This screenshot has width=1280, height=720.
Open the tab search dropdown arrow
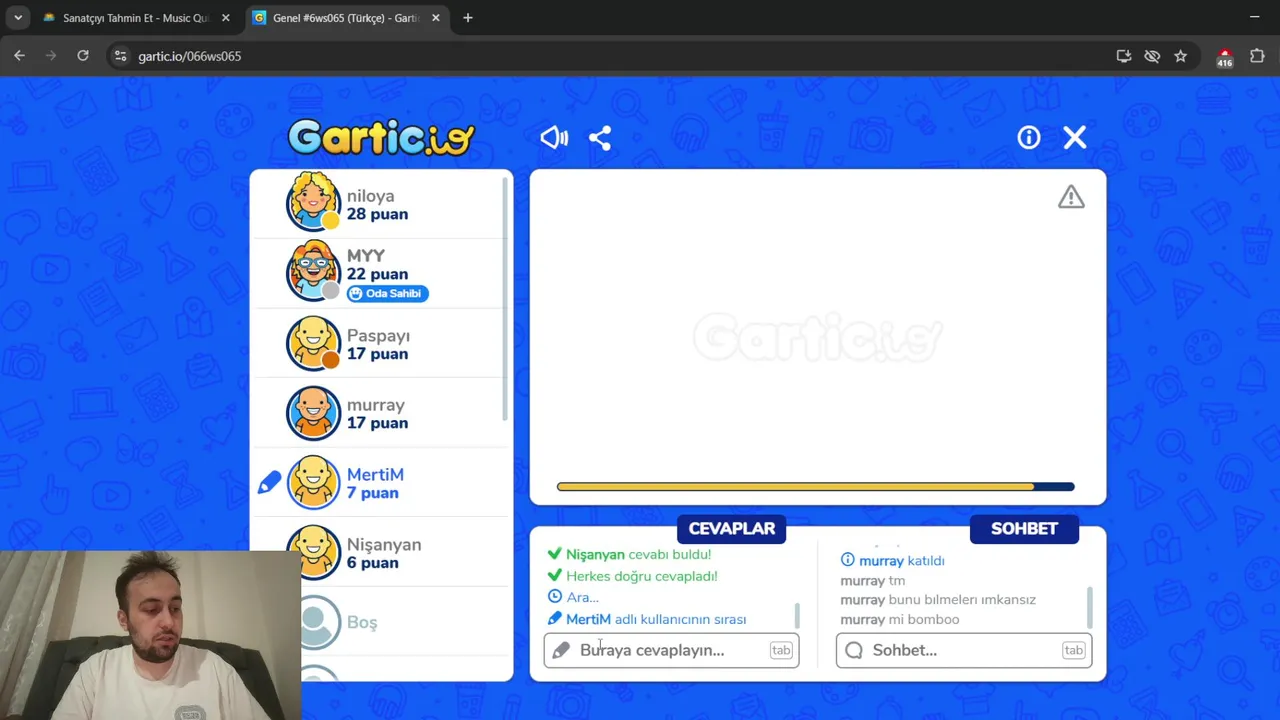point(17,18)
